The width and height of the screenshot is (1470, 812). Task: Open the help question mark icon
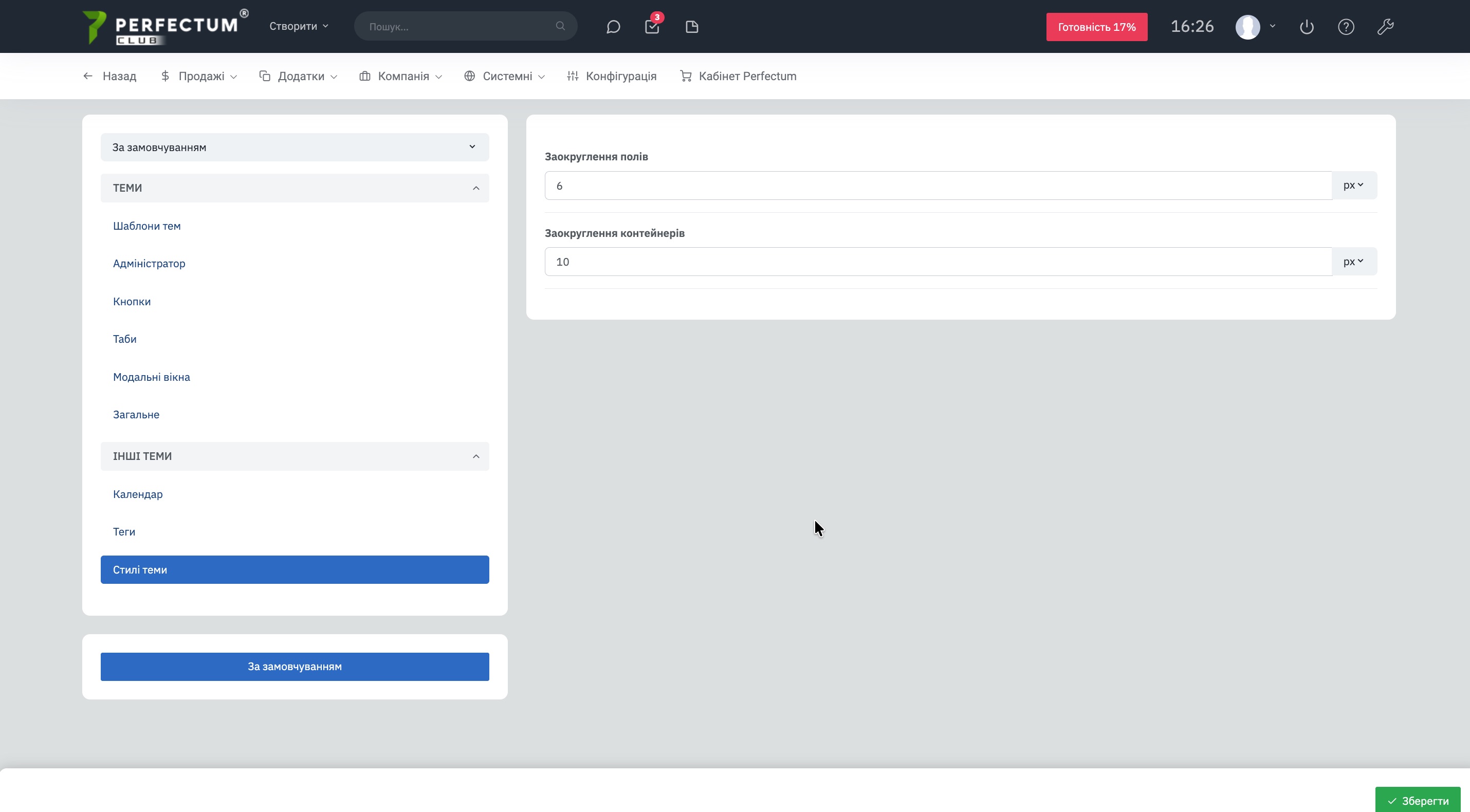(x=1346, y=27)
